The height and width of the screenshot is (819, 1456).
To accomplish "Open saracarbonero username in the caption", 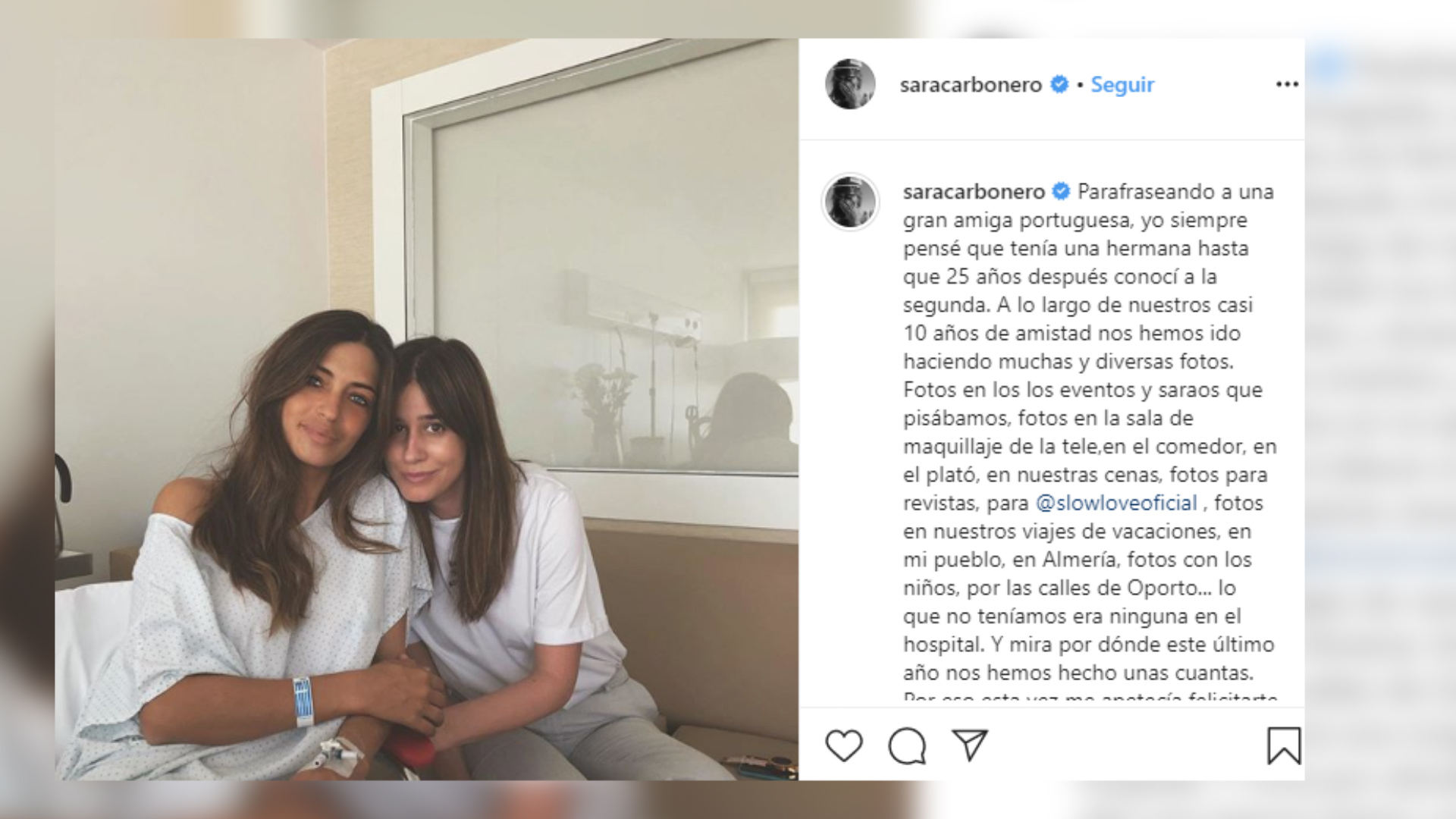I will pyautogui.click(x=974, y=192).
